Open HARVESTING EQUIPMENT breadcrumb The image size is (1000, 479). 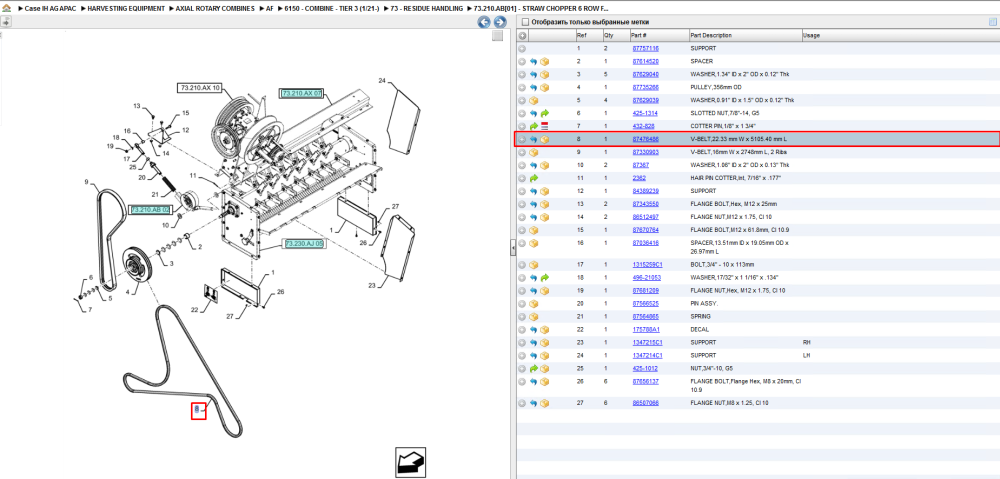pyautogui.click(x=126, y=9)
